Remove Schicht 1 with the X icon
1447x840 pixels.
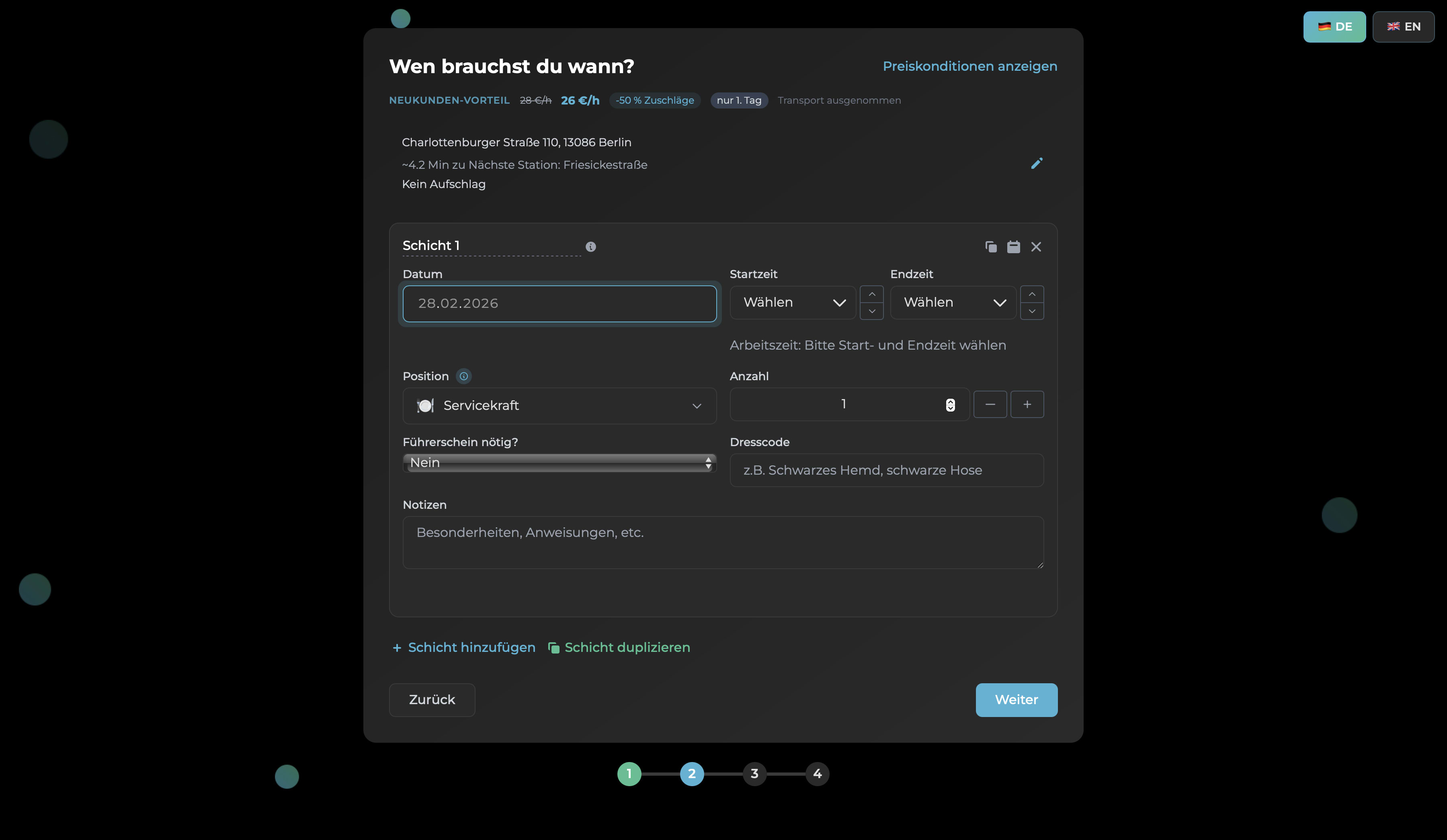(x=1036, y=247)
